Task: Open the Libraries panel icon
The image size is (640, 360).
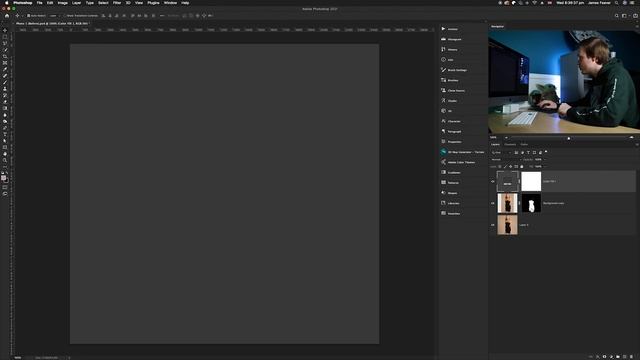Action: [x=443, y=203]
